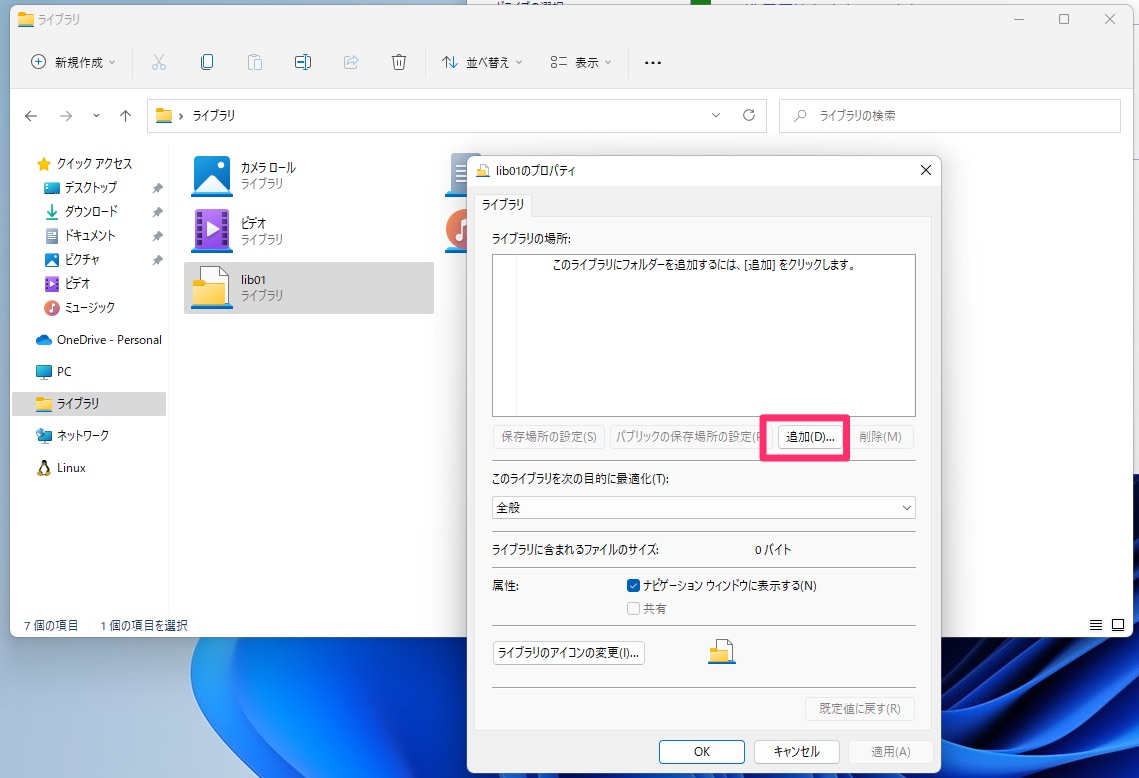
Task: Open ダウンロード in navigation pane
Action: tap(91, 211)
